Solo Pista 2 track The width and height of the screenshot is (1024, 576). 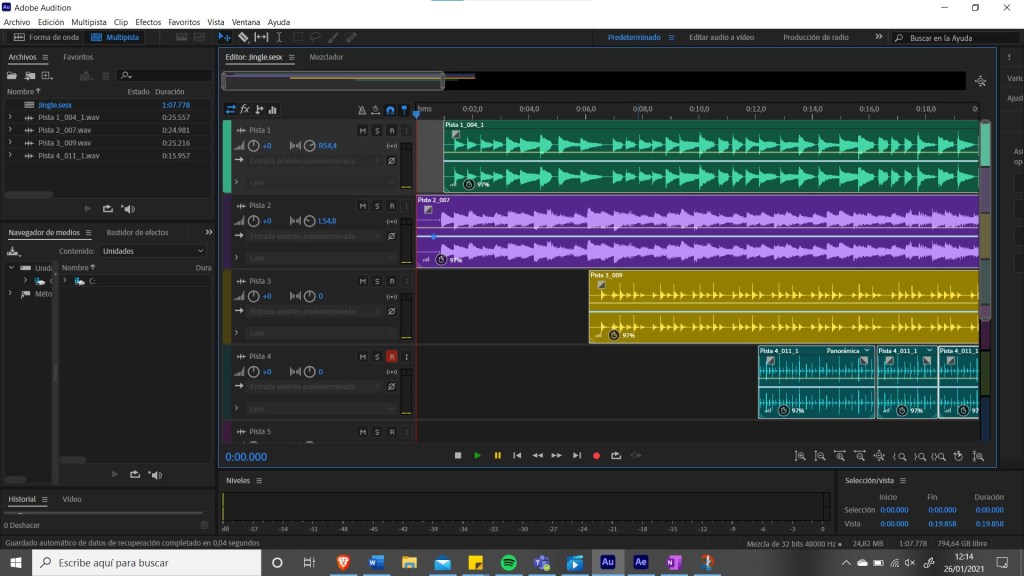click(377, 206)
